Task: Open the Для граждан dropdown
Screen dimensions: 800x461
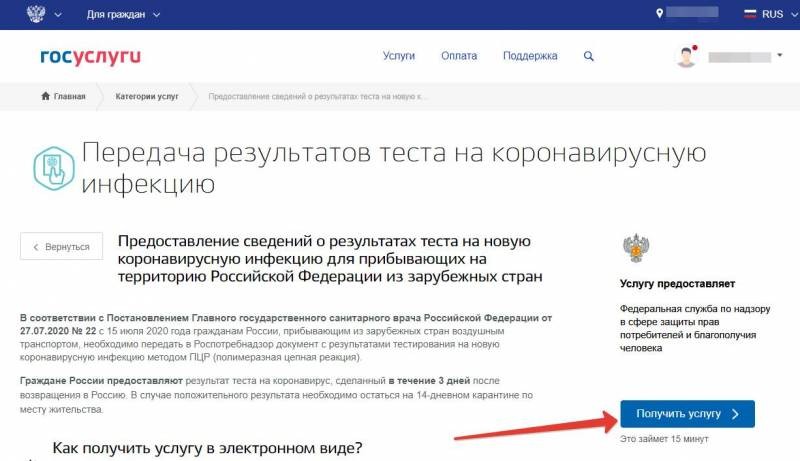Action: click(x=123, y=15)
